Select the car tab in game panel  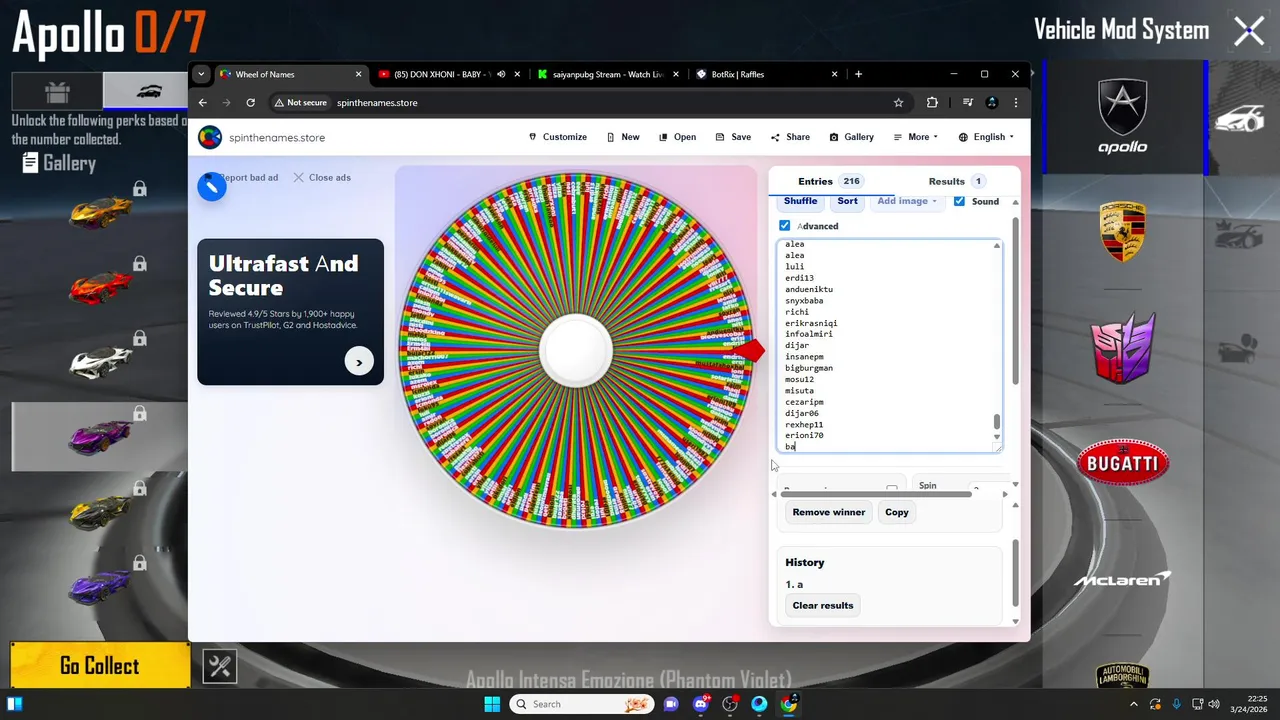(x=148, y=91)
